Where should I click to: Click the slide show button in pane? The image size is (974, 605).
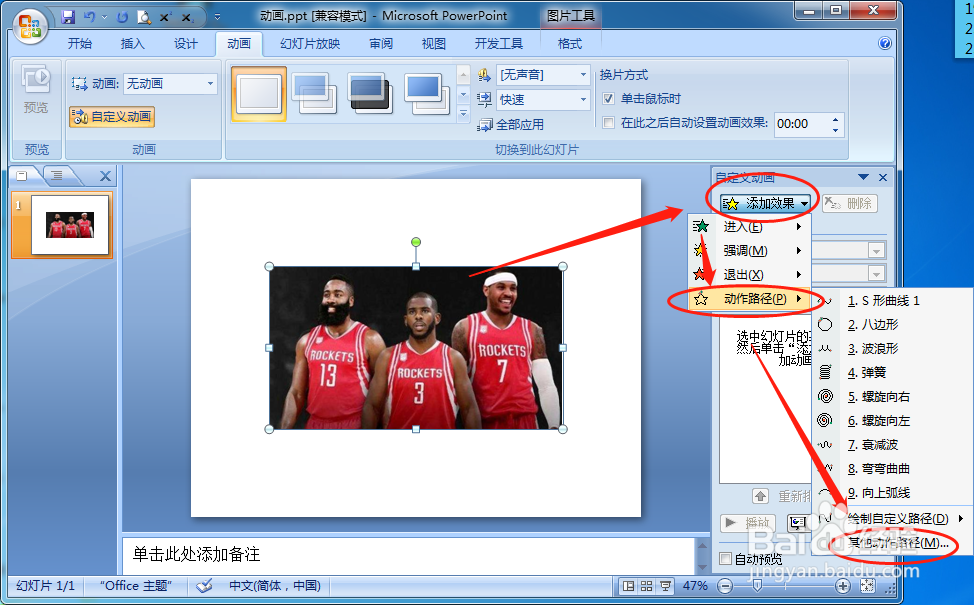click(798, 523)
